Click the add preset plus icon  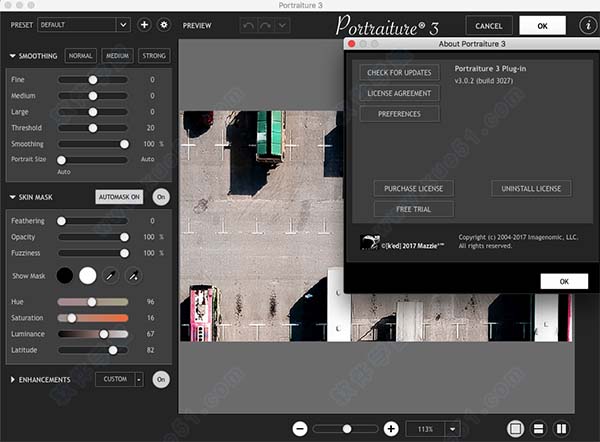144,24
